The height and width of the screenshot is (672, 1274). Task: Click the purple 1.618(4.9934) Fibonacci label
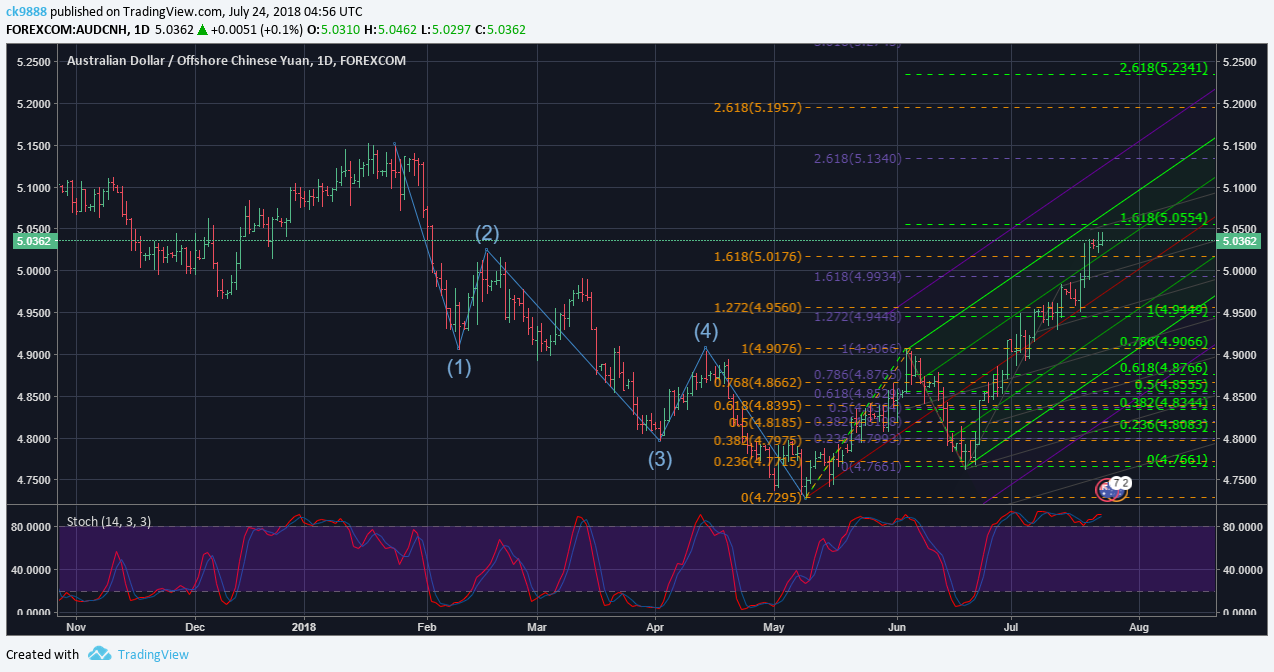pyautogui.click(x=858, y=276)
